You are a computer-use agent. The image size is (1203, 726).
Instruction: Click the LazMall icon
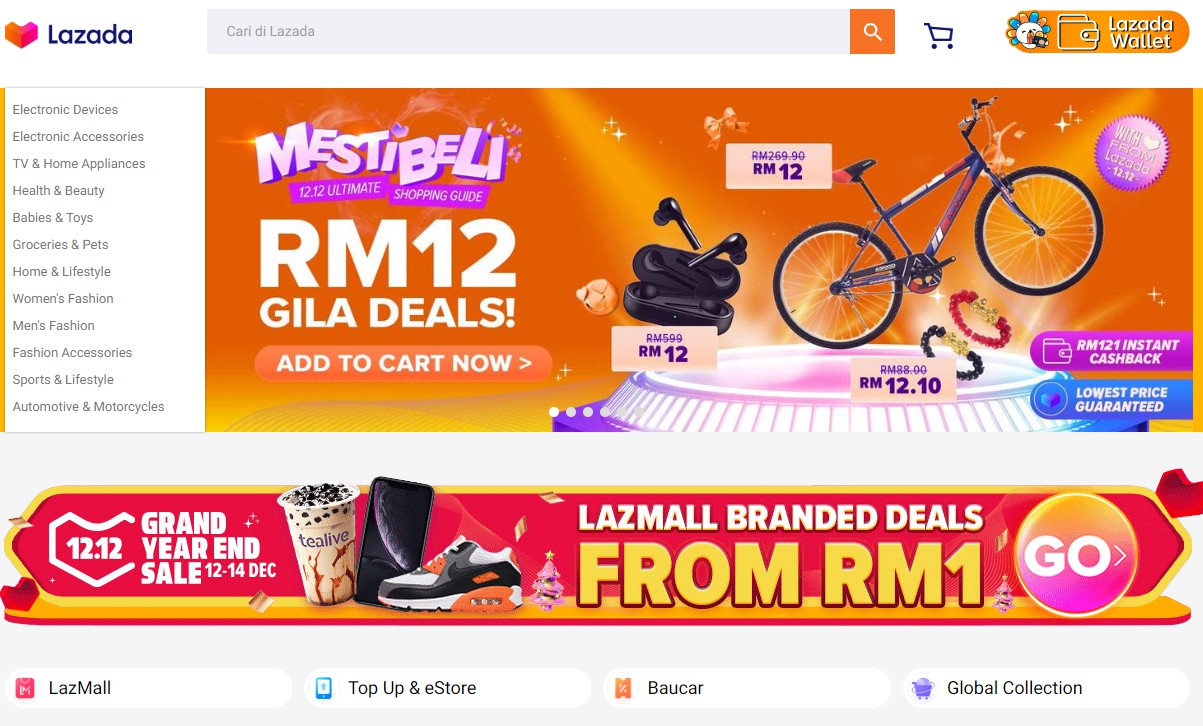point(26,688)
